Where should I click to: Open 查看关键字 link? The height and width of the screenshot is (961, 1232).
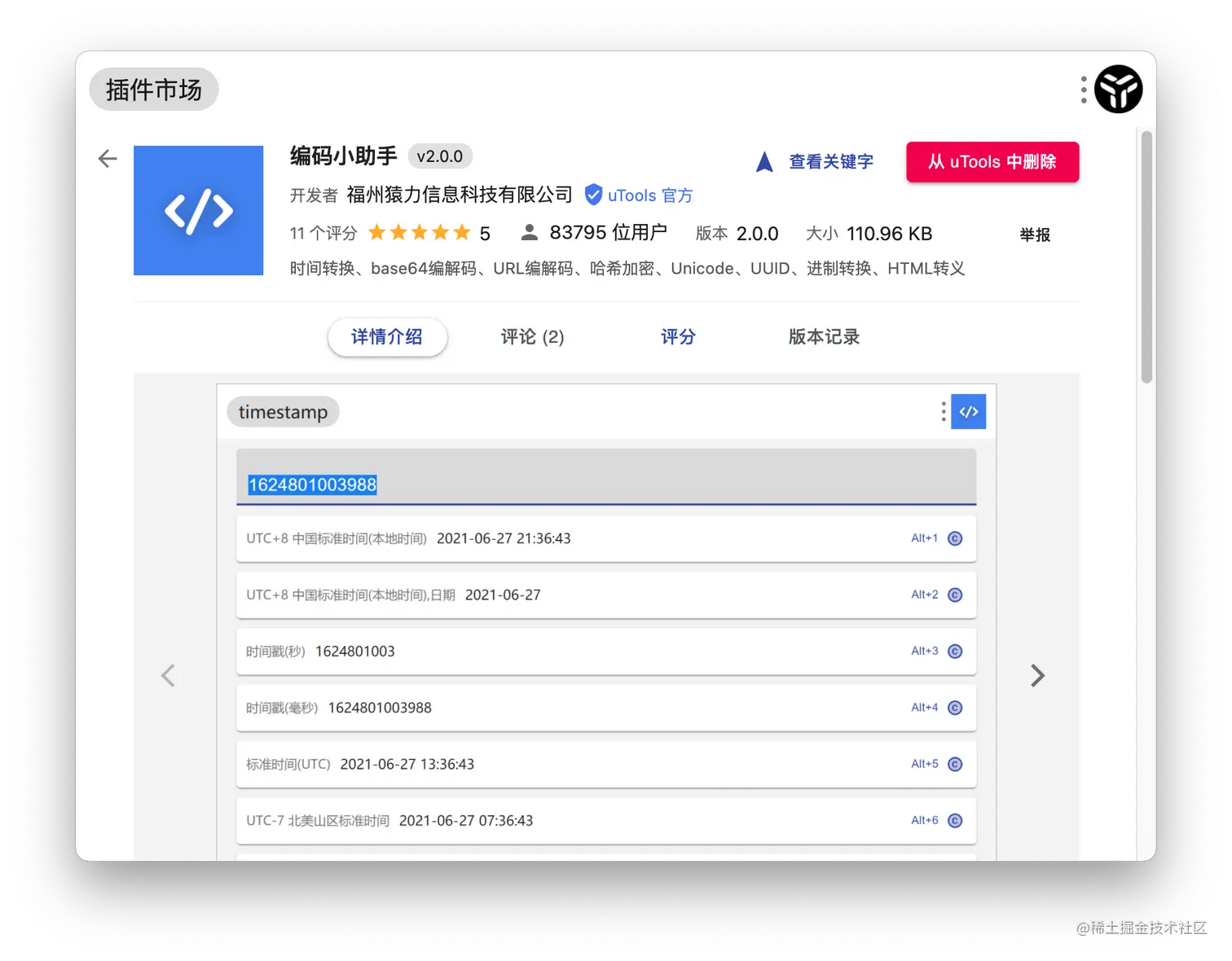tap(831, 161)
